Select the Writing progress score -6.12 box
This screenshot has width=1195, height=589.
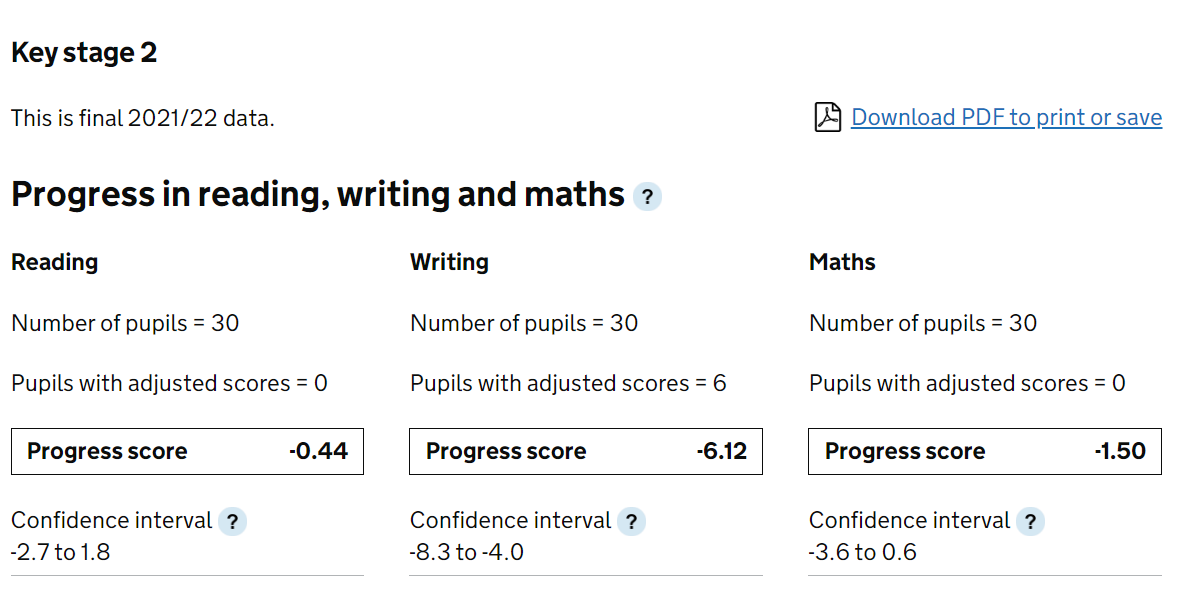[x=586, y=451]
